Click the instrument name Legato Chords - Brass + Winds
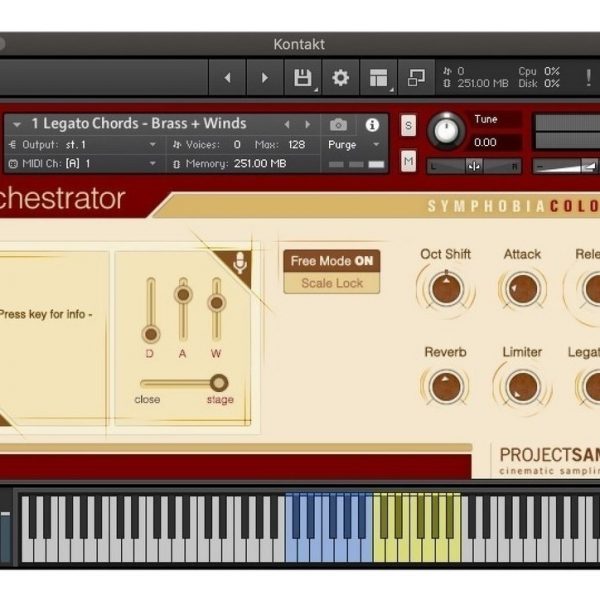The image size is (600, 600). coord(139,124)
